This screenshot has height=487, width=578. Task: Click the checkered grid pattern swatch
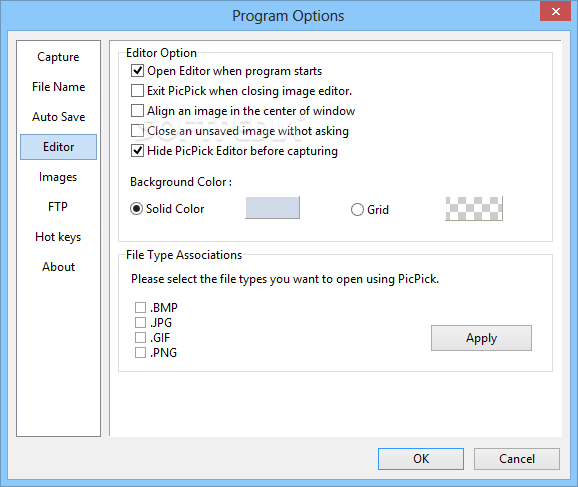474,209
